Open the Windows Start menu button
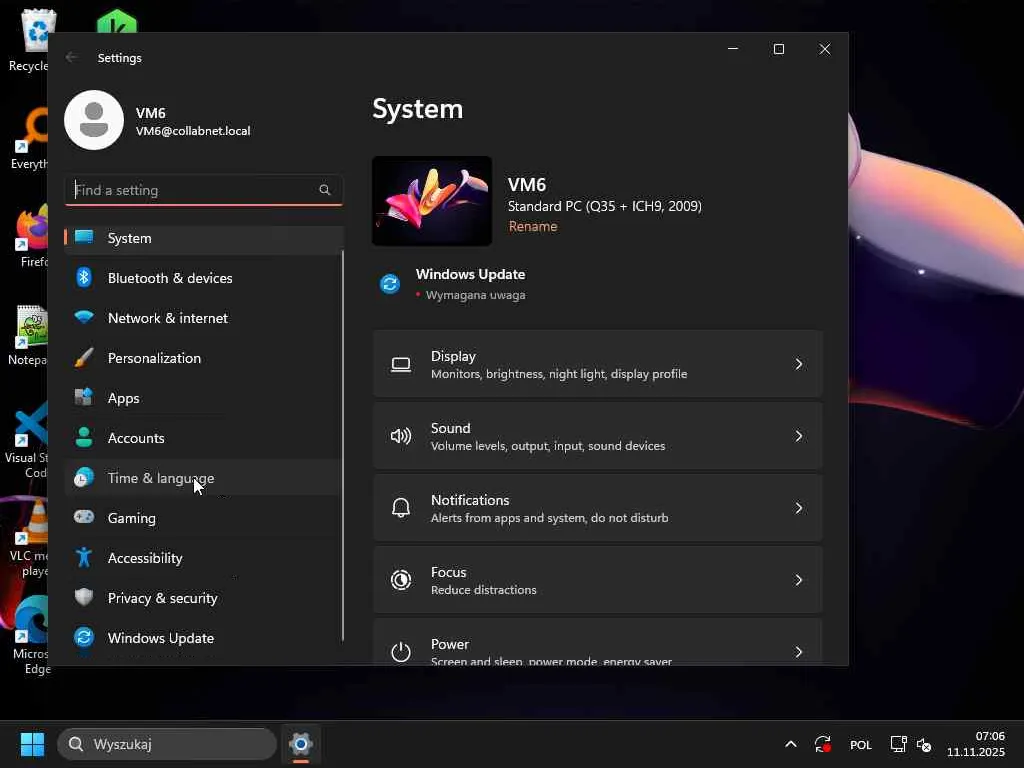The image size is (1024, 768). [x=32, y=744]
